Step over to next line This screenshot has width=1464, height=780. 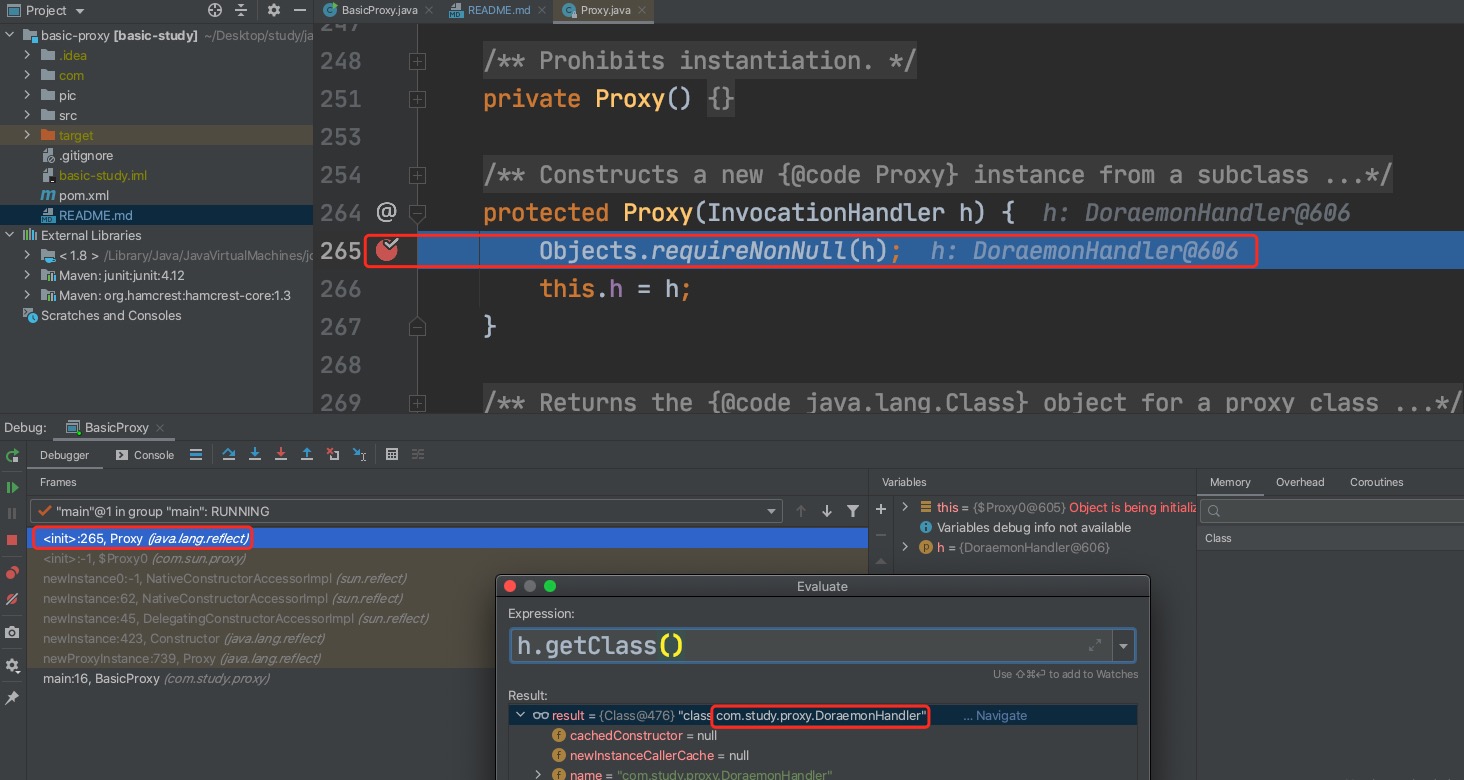[229, 454]
